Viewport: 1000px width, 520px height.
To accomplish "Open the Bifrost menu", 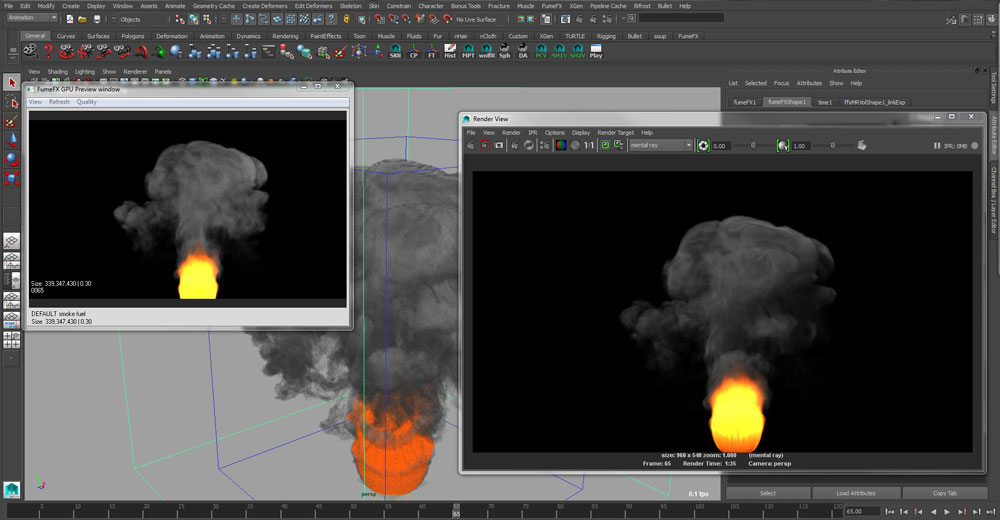I will (642, 6).
